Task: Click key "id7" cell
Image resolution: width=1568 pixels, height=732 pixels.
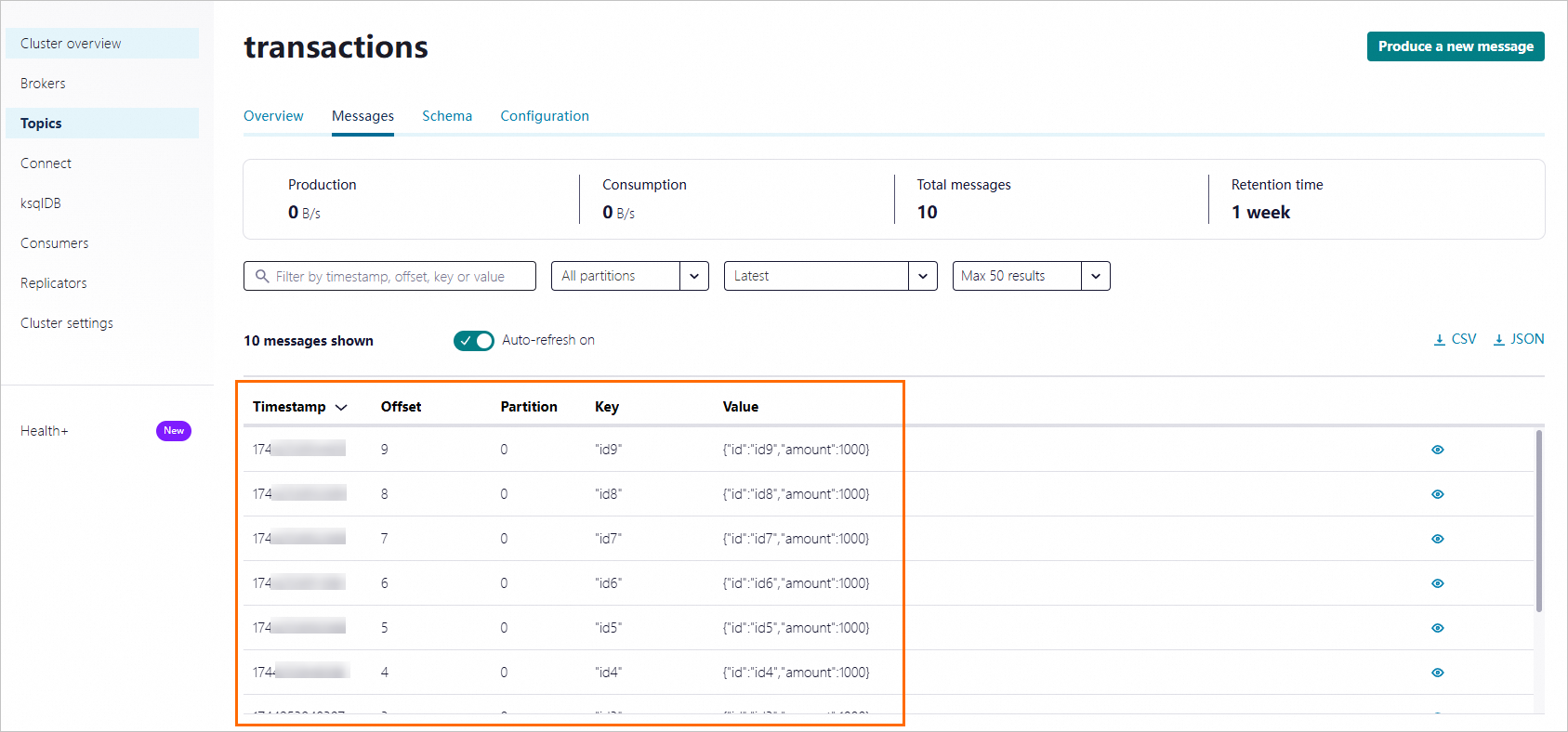Action: (x=608, y=539)
